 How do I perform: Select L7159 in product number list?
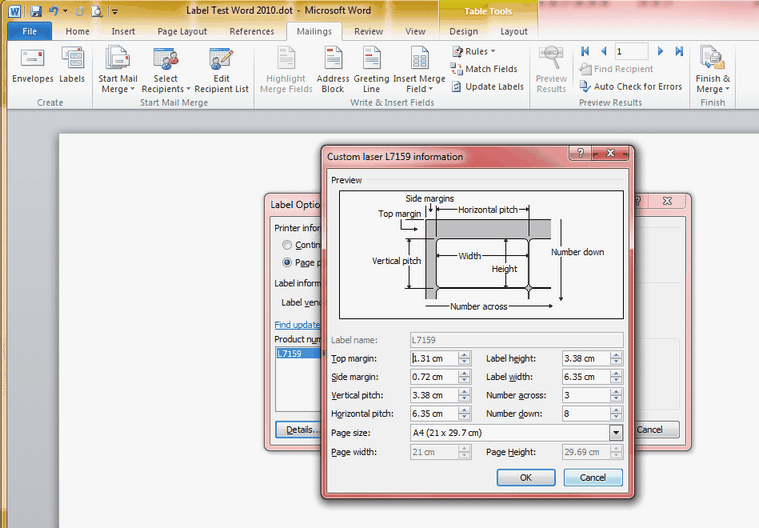point(298,354)
